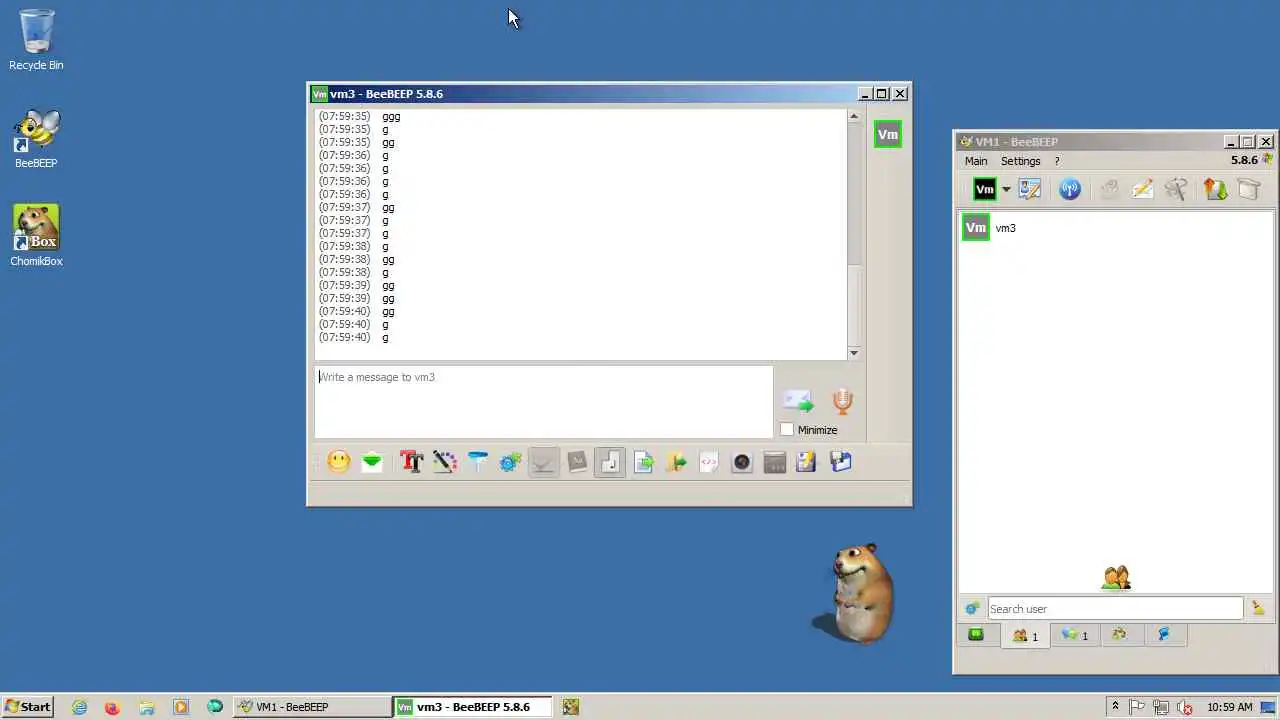Screen dimensions: 1280x720
Task: Click vm3 - BeeBEEP 5.8.6 taskbar button
Action: coord(473,707)
